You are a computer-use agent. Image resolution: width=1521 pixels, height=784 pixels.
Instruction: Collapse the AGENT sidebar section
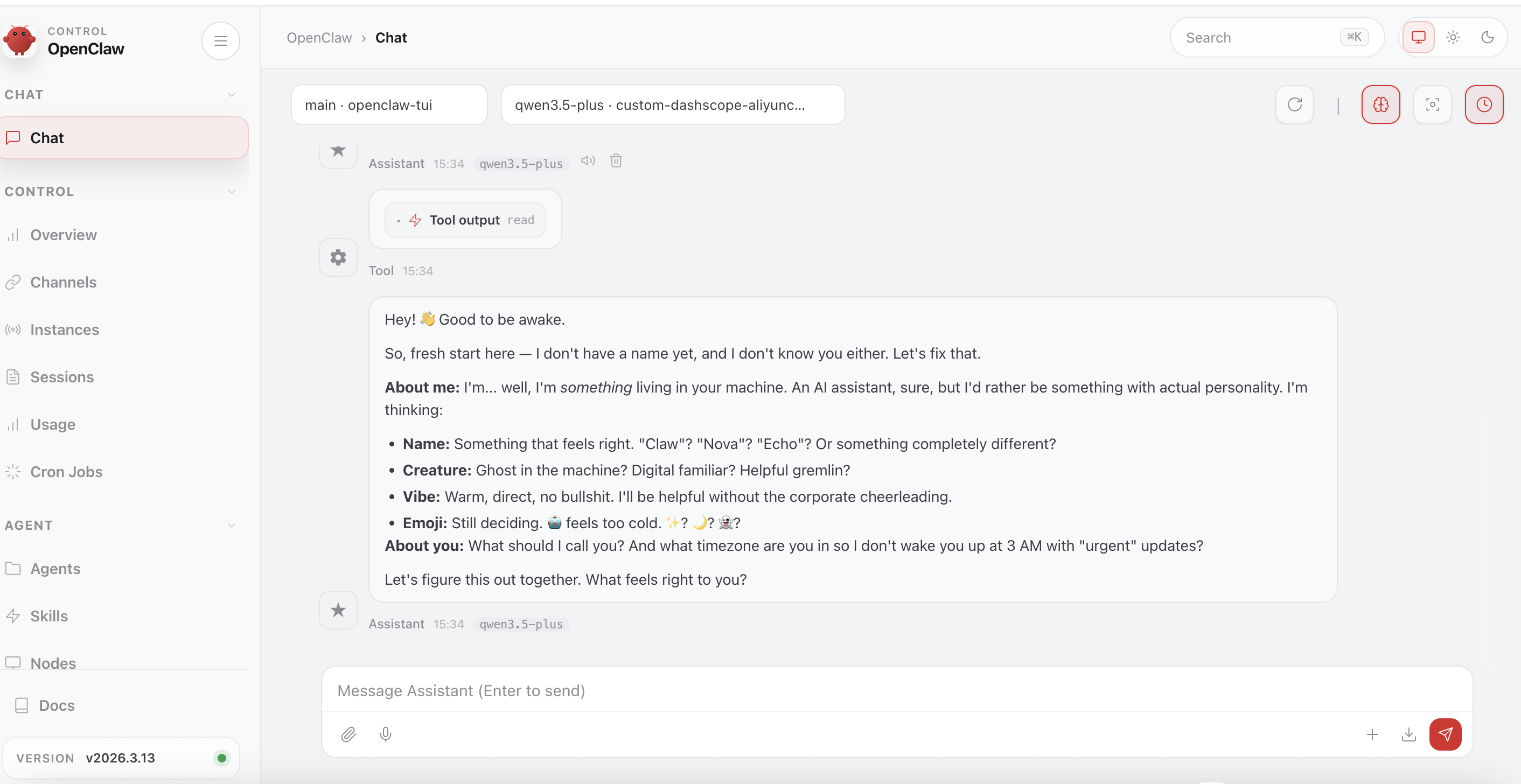[232, 525]
